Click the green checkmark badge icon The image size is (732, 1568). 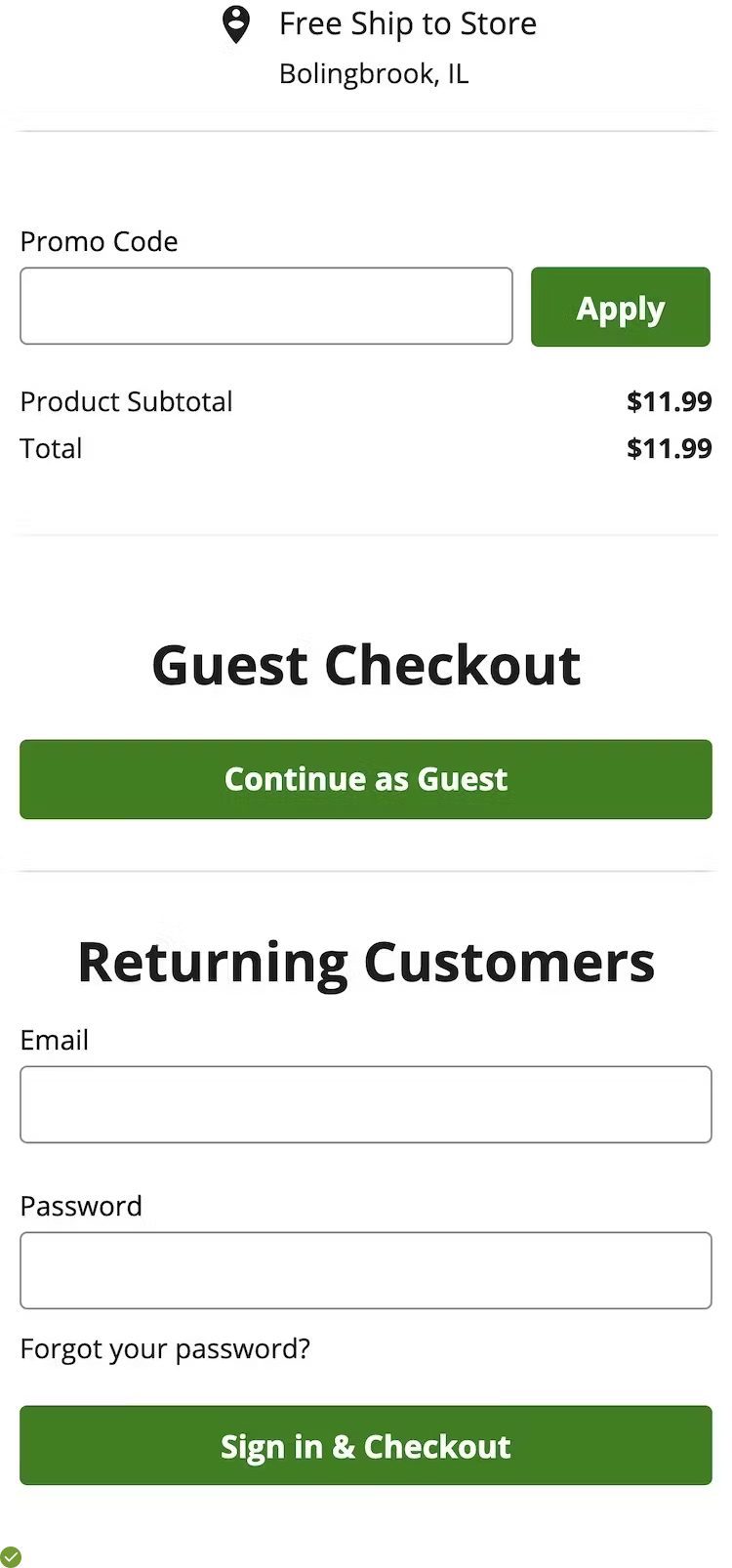tap(11, 1556)
